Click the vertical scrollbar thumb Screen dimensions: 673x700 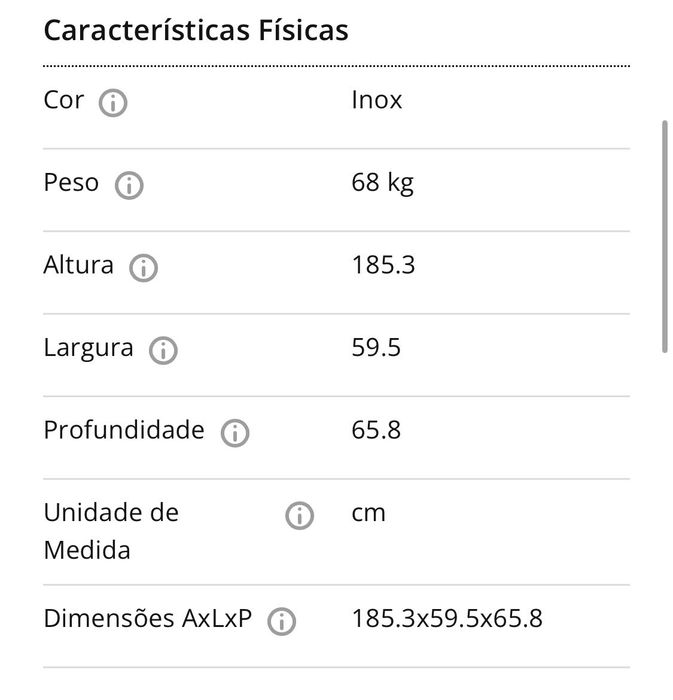[x=665, y=235]
